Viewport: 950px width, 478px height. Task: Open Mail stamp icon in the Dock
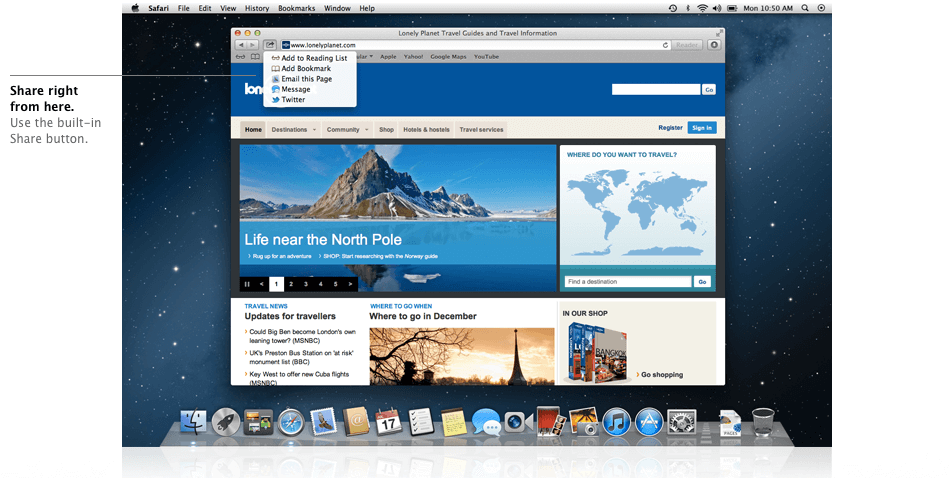[323, 422]
